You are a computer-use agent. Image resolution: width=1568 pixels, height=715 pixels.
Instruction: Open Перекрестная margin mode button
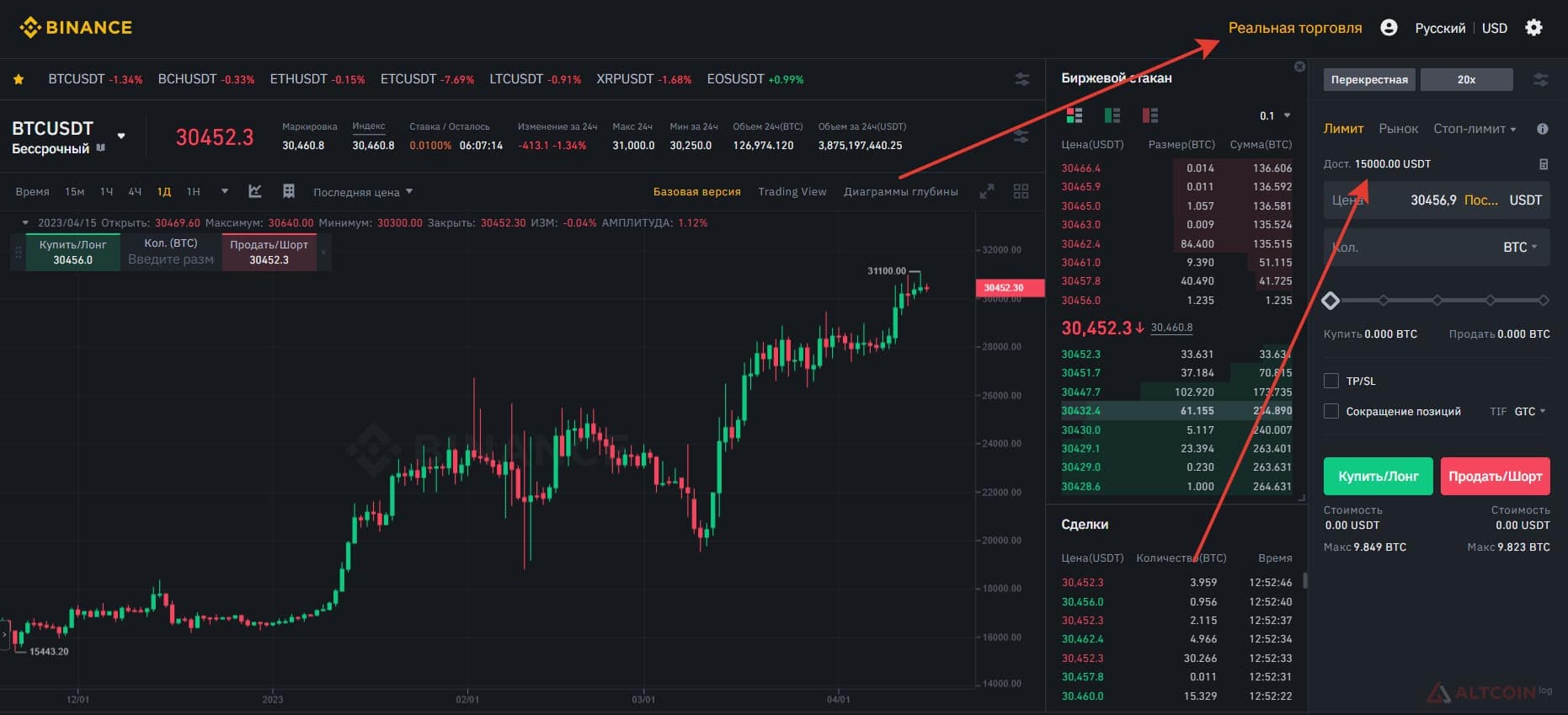pyautogui.click(x=1369, y=79)
